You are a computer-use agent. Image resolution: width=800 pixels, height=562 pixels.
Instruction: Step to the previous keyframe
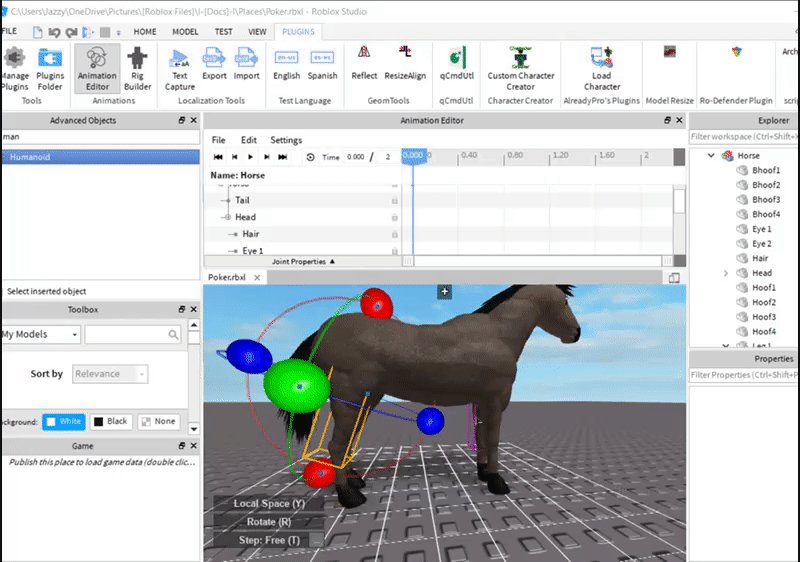coord(235,157)
